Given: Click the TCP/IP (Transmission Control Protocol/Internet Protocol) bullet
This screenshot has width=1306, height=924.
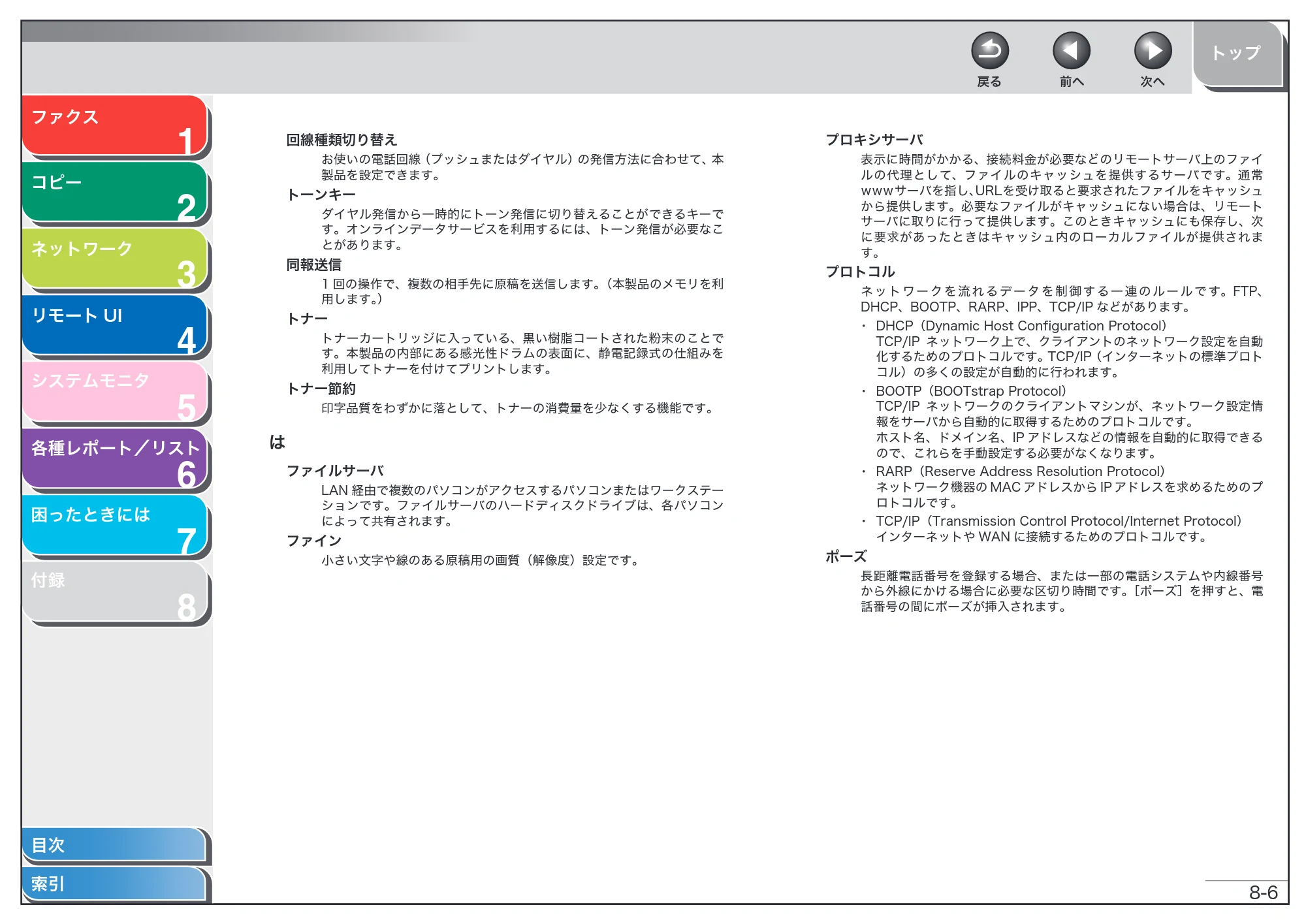Looking at the screenshot, I should pyautogui.click(x=1059, y=521).
